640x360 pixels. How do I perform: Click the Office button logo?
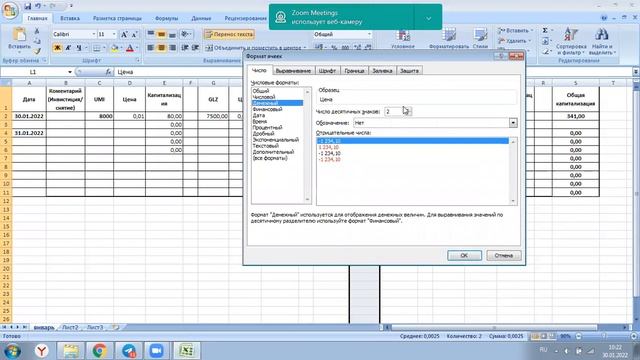pos(9,10)
